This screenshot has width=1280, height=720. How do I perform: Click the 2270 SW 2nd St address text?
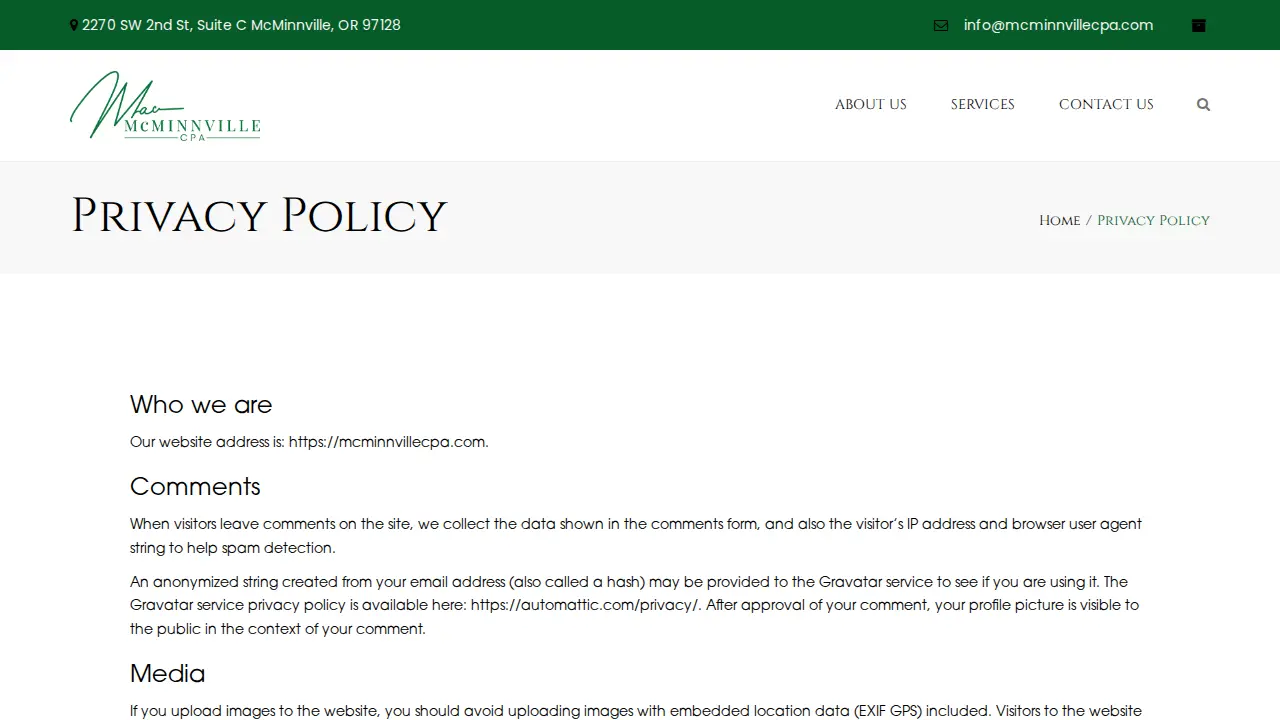point(241,25)
